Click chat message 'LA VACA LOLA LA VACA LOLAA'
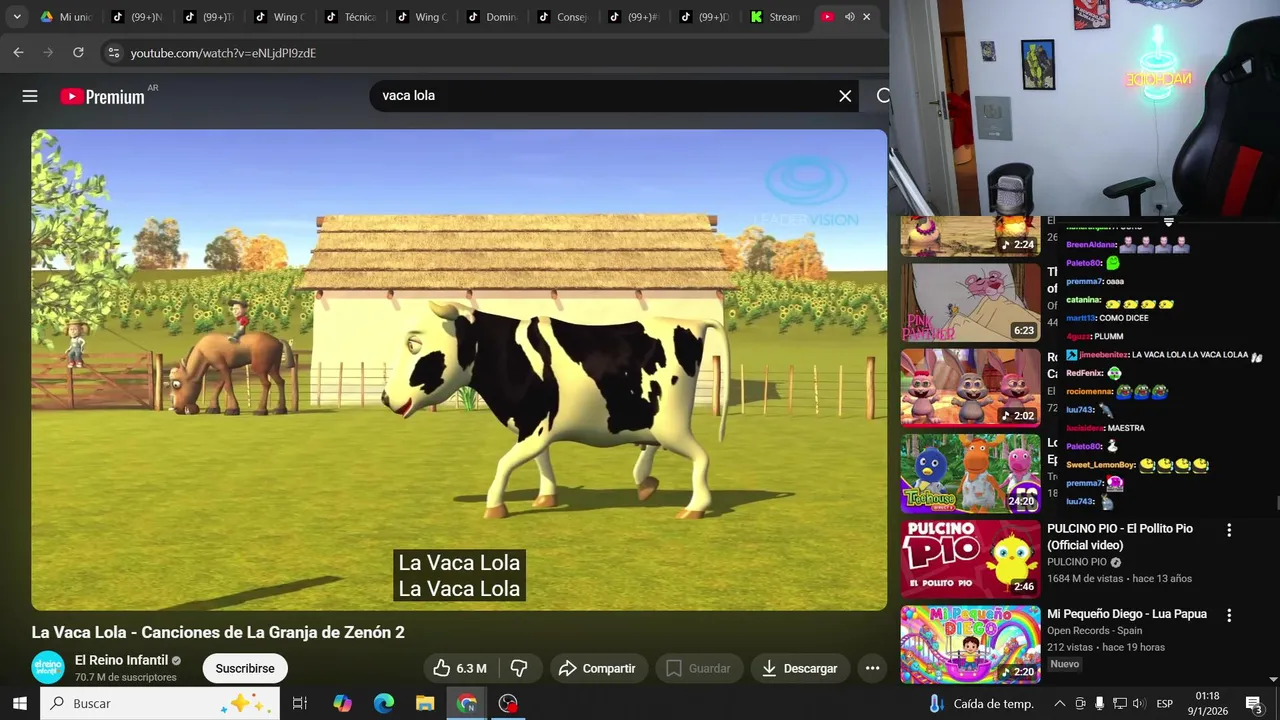Viewport: 1280px width, 720px height. click(1190, 355)
